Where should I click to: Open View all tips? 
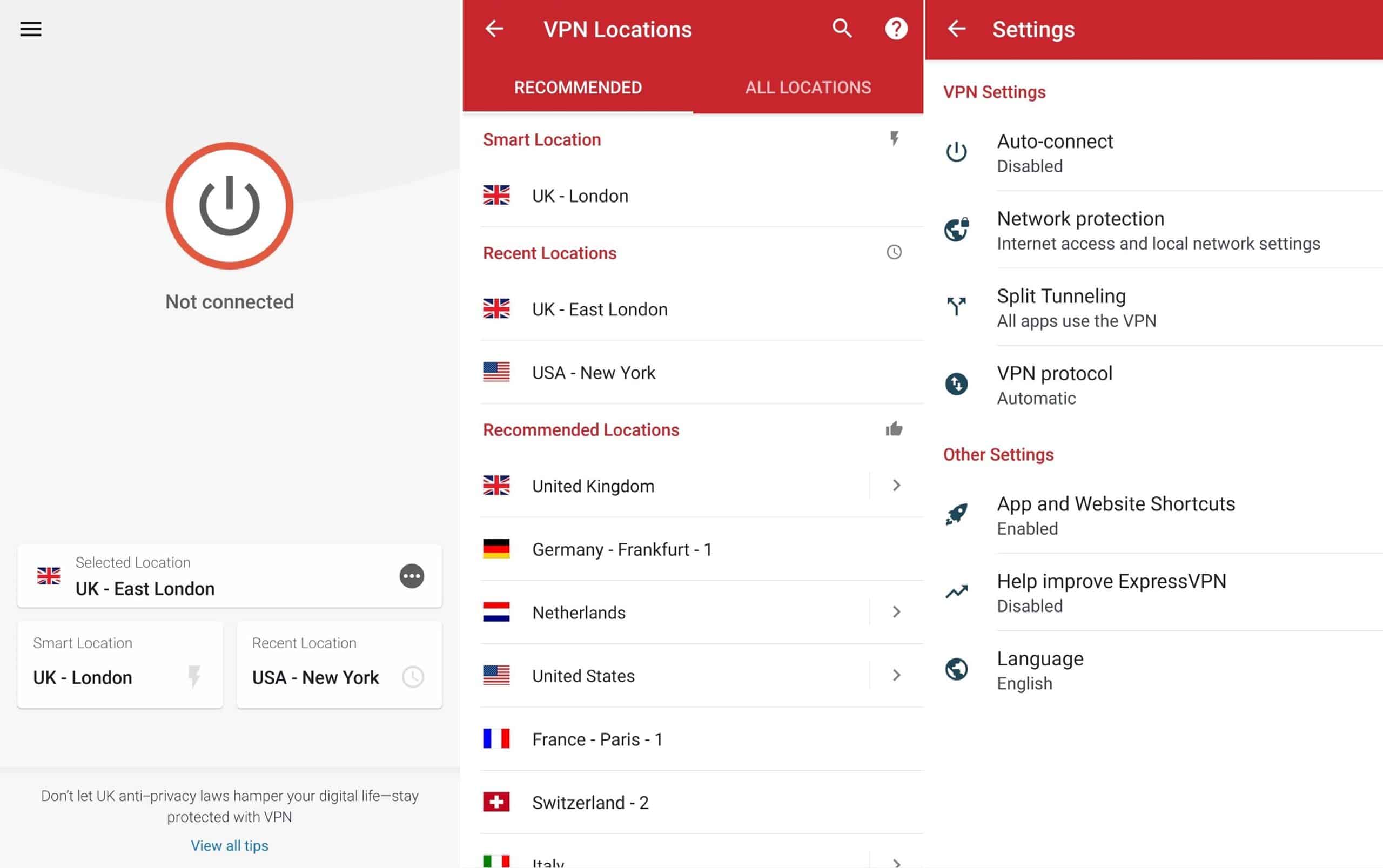[x=229, y=845]
